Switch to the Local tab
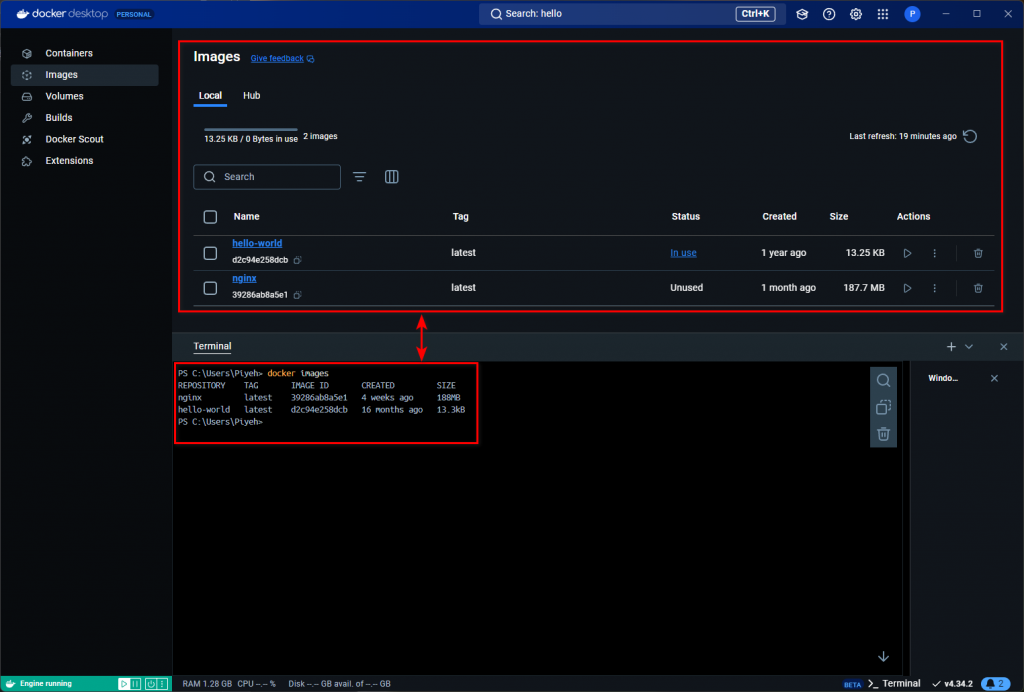 210,96
